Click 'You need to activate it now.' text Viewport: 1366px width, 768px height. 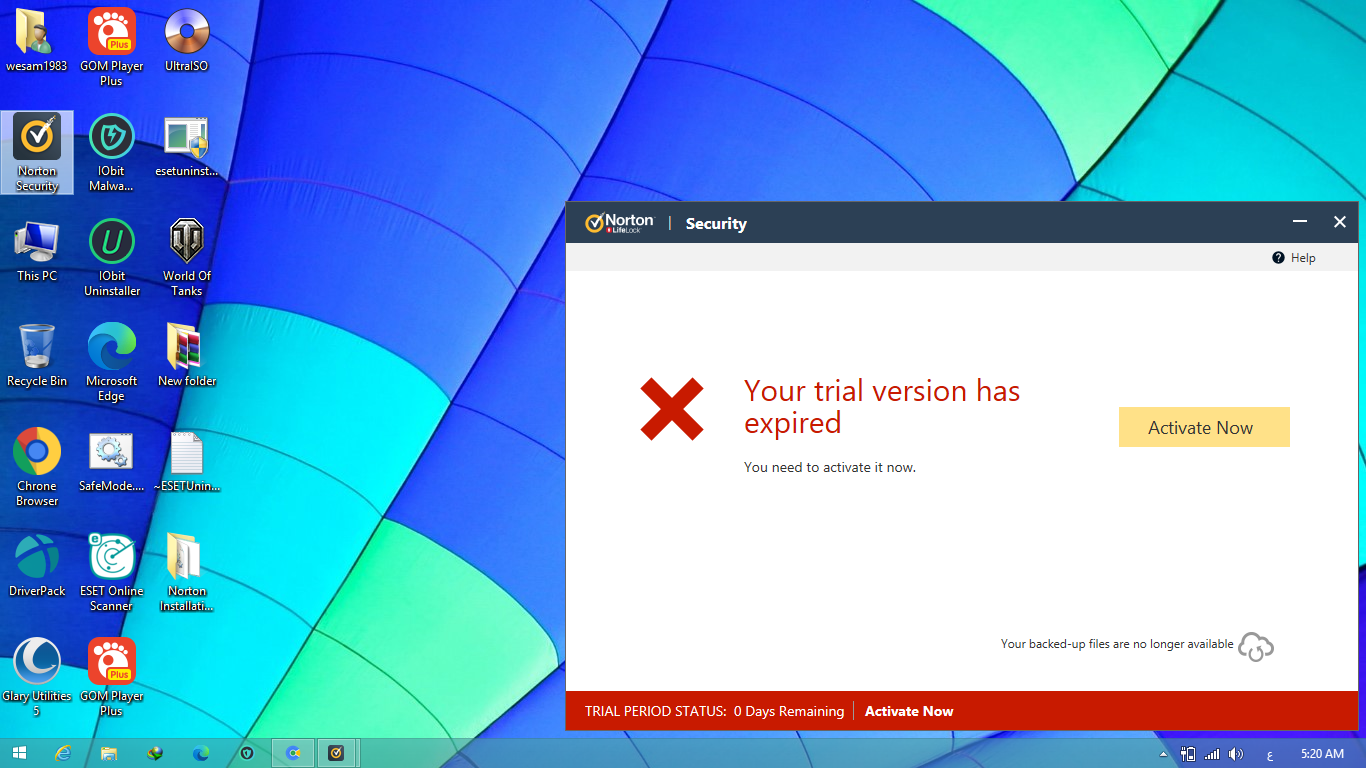pos(830,467)
